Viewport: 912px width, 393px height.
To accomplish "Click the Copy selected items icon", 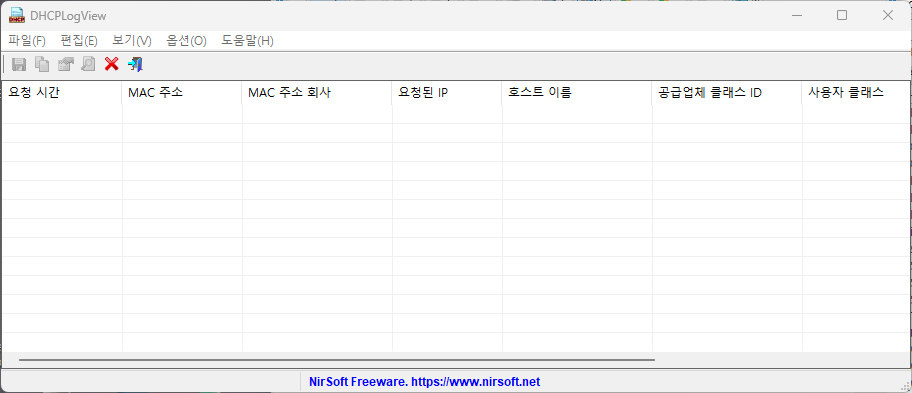I will click(42, 64).
